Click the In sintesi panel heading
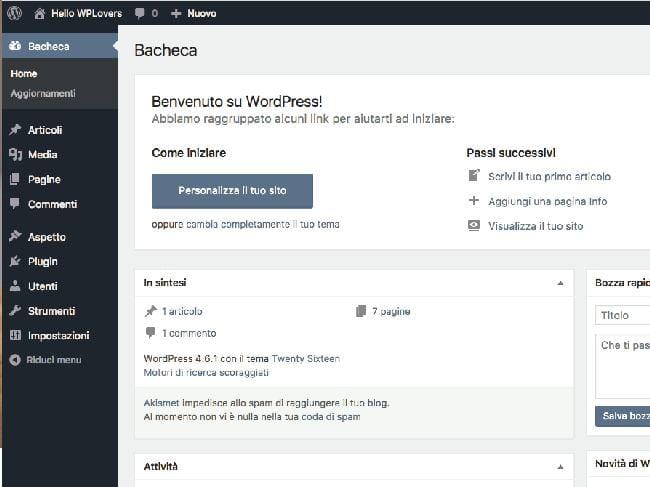 [165, 283]
